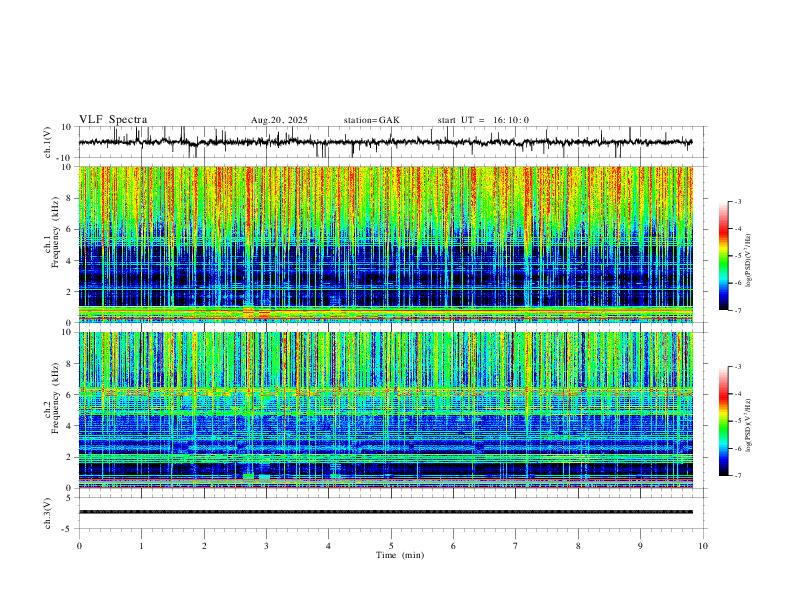Screen dimensions: 792x612
Task: Click the ch.2 'Frequency (kHz)' axis label
Action: point(56,398)
